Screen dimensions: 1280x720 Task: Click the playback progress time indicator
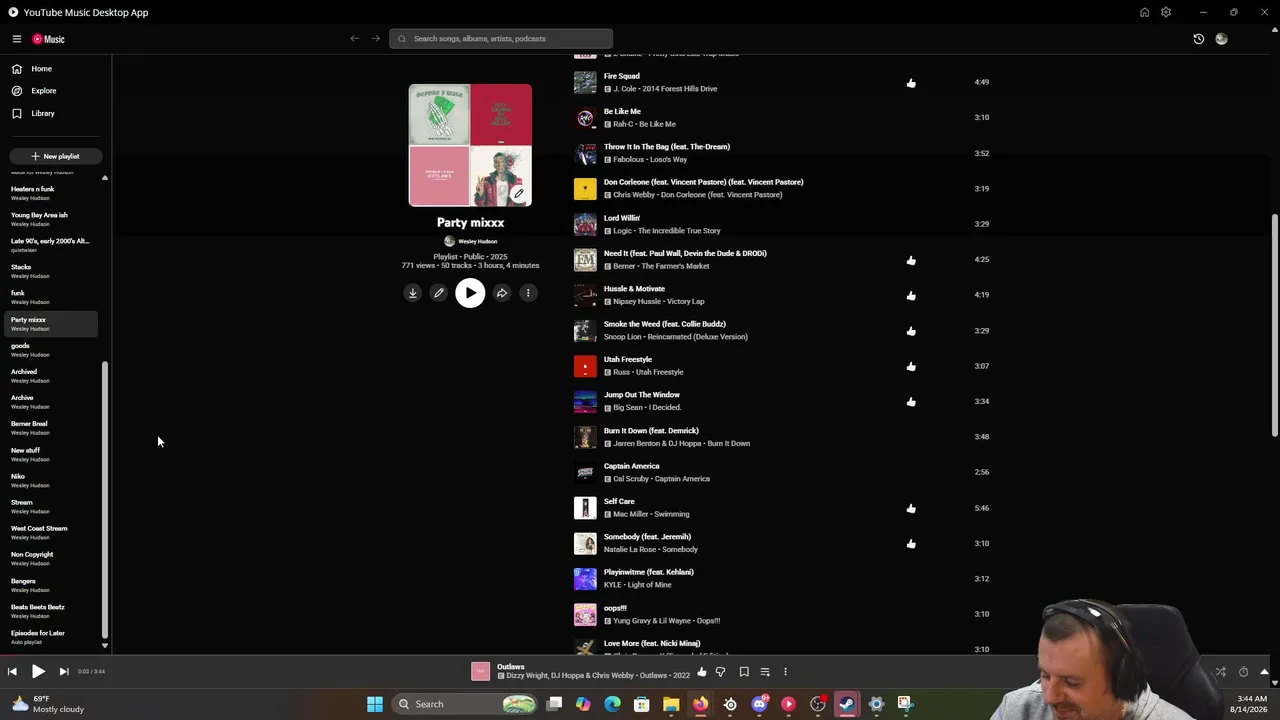[91, 672]
